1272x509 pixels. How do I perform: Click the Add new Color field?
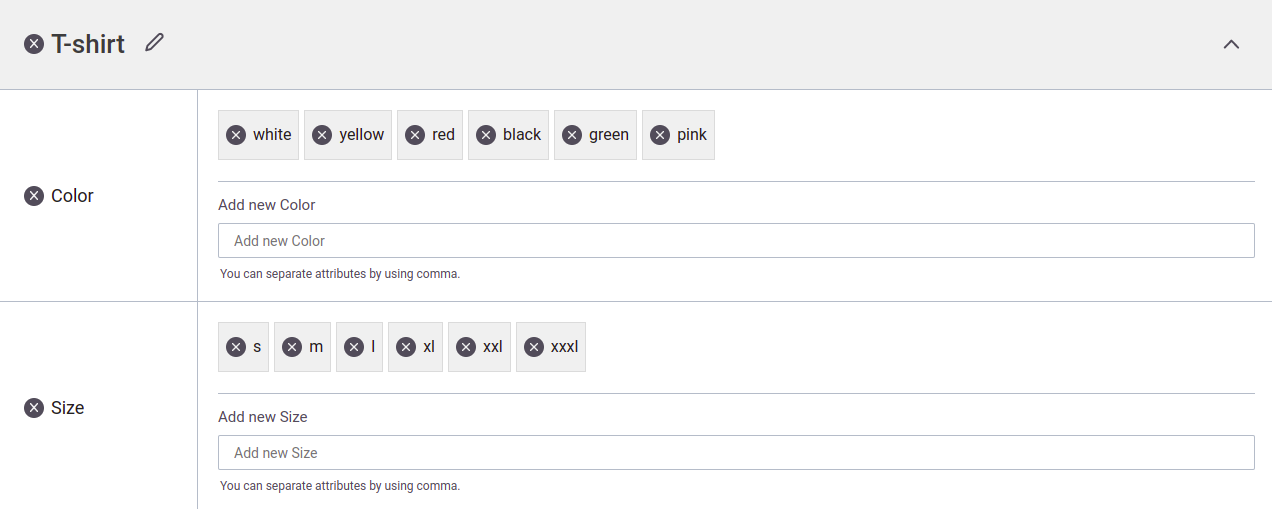[736, 241]
